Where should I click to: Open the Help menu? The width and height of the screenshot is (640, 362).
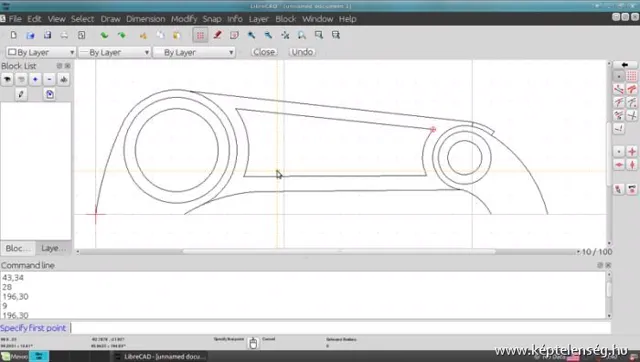(x=347, y=19)
